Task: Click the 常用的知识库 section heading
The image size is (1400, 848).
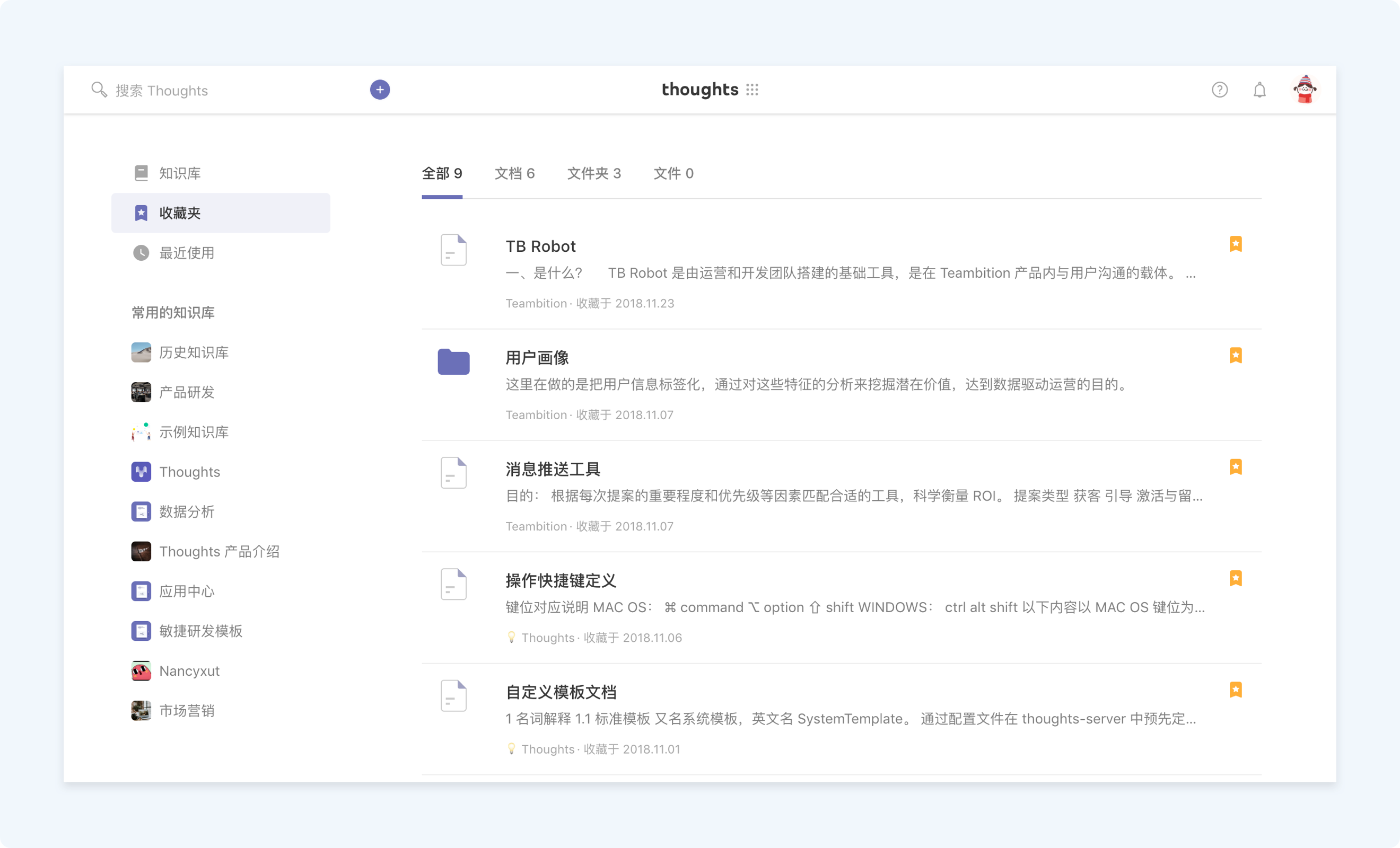Action: point(173,313)
